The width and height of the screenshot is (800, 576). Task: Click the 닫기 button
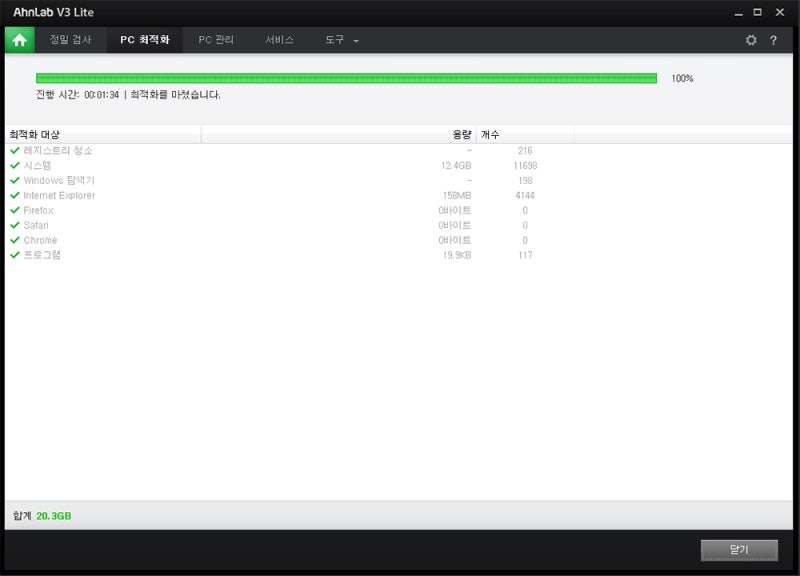739,550
